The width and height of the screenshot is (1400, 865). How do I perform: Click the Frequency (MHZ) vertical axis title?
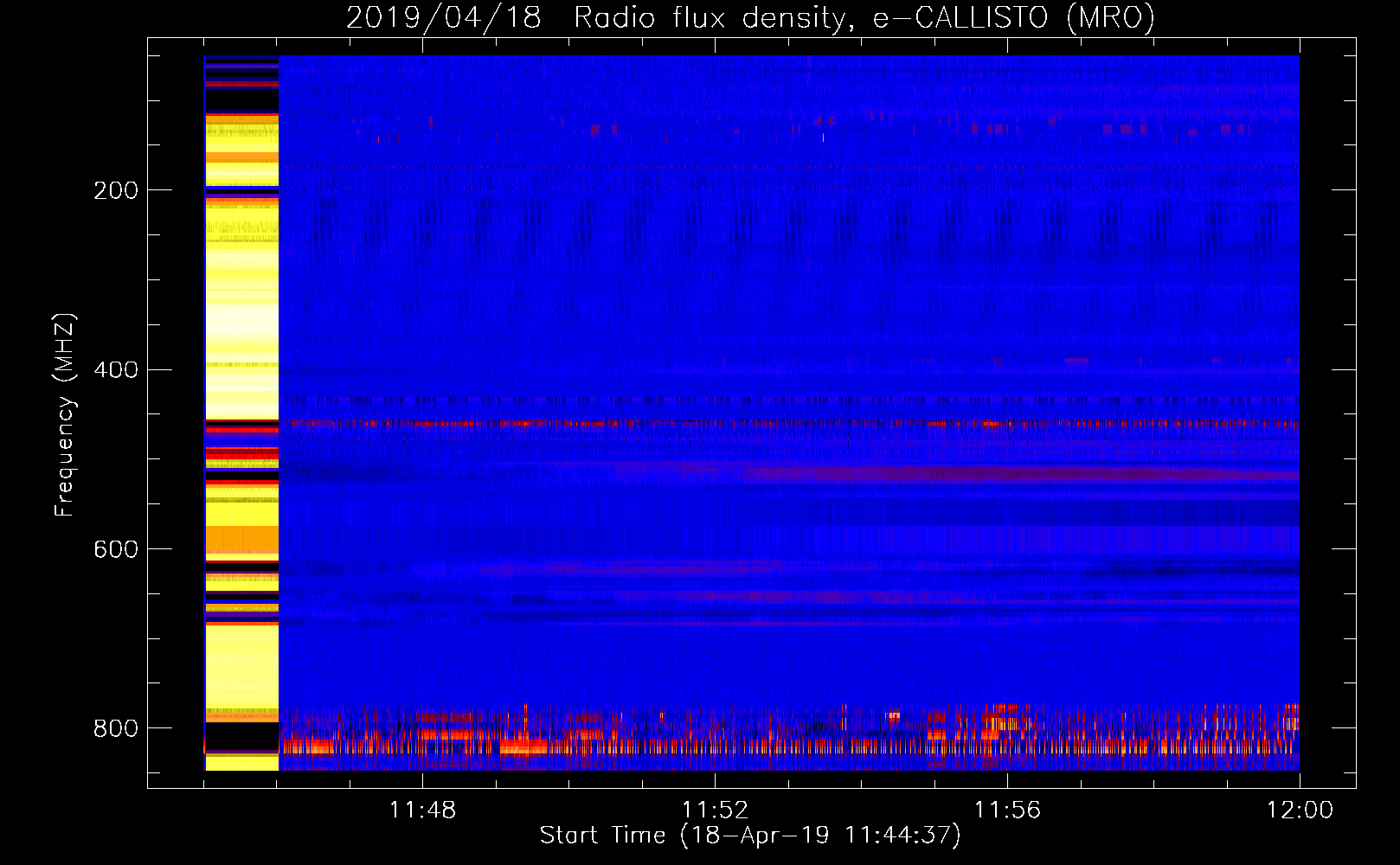click(64, 415)
